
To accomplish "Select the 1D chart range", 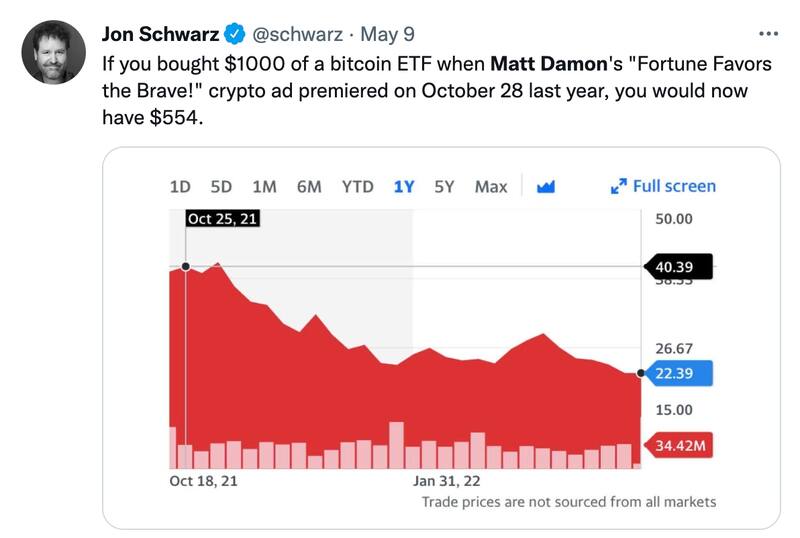I will point(180,186).
